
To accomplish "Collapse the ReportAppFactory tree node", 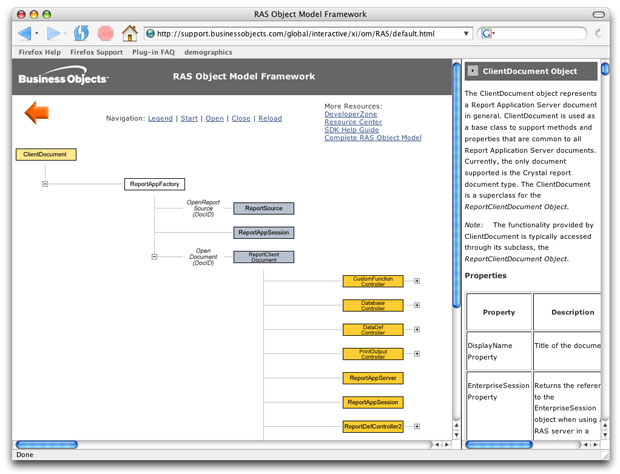I will 45,184.
